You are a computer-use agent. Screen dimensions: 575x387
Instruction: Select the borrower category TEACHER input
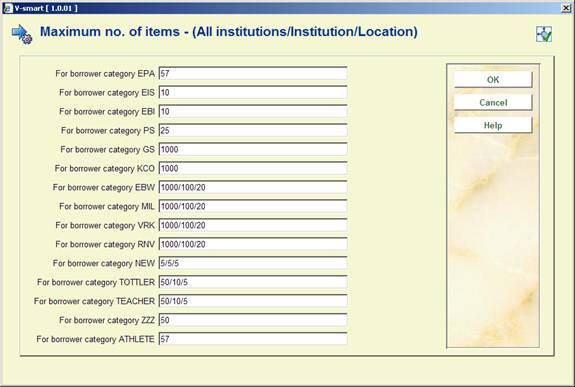point(253,301)
